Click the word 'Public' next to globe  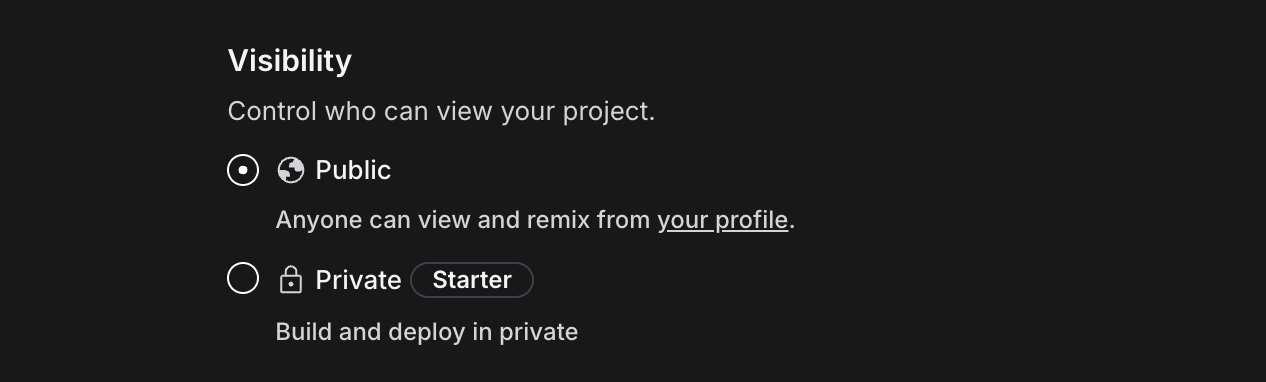pyautogui.click(x=353, y=170)
